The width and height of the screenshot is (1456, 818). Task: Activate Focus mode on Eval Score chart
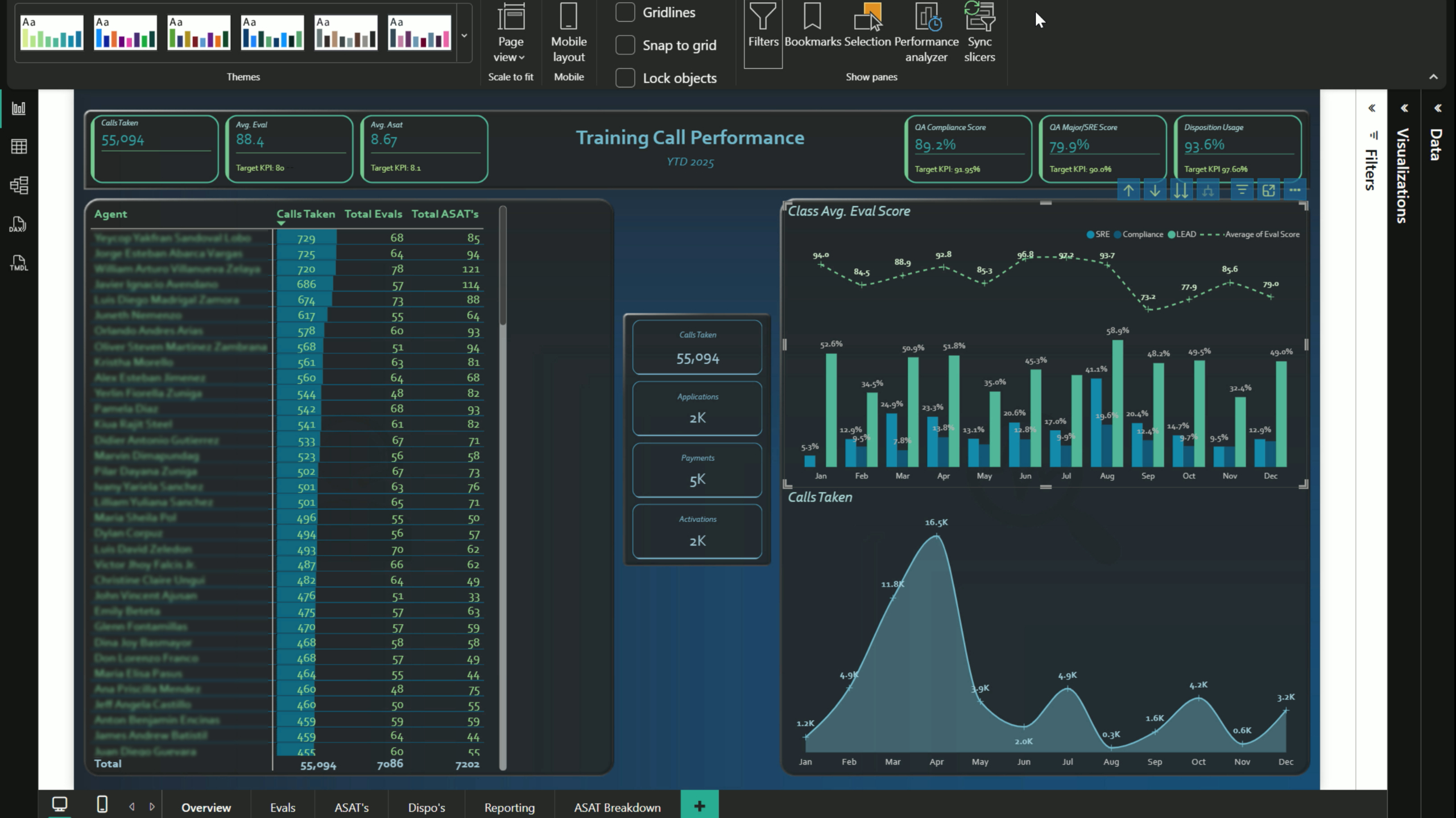pos(1268,190)
